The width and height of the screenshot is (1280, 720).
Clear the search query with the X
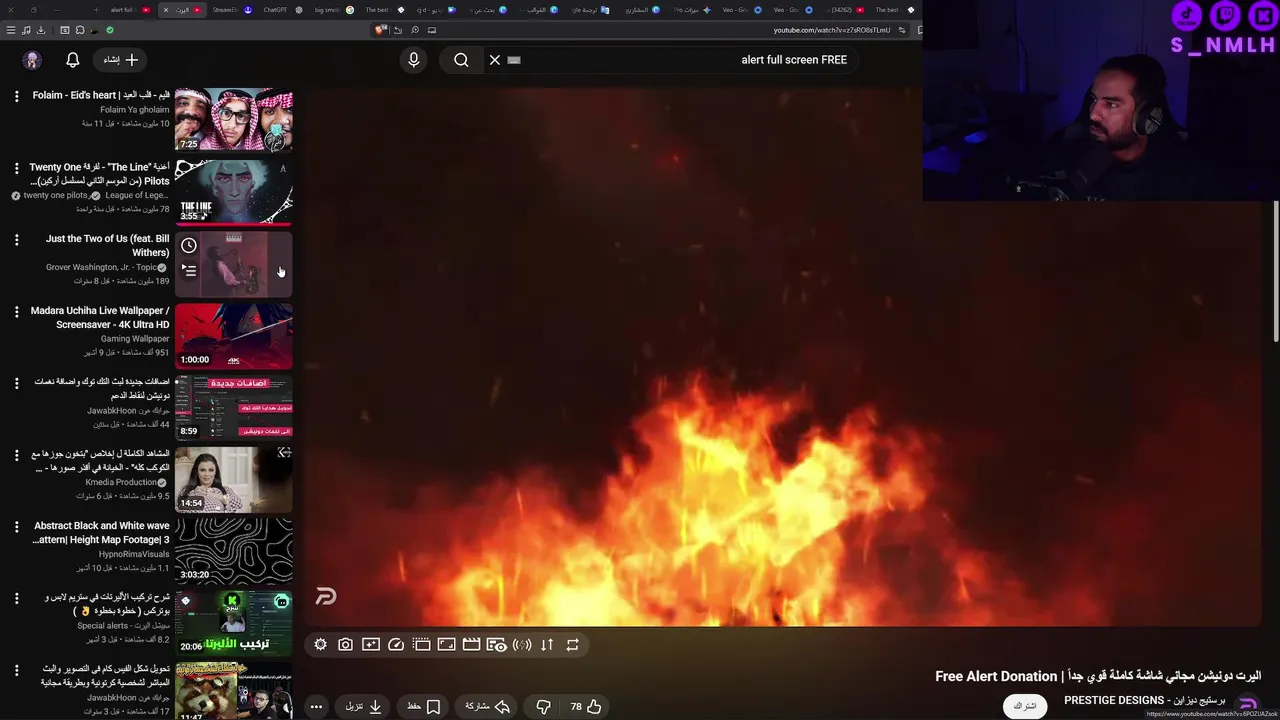(x=494, y=60)
